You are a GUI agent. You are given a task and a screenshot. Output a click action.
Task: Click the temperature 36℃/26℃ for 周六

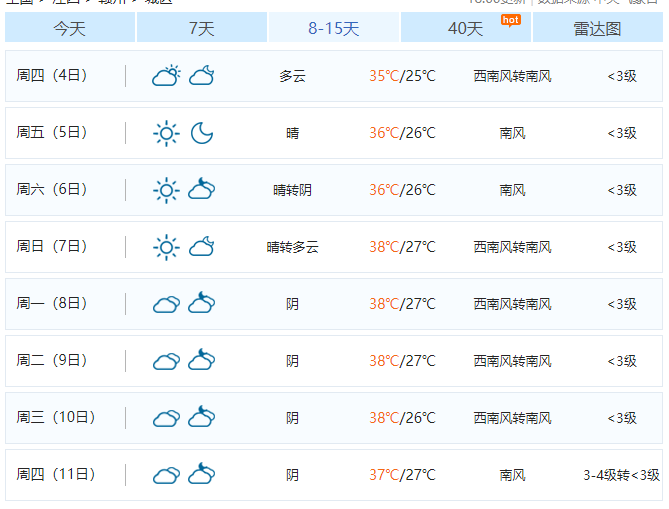[x=402, y=190]
